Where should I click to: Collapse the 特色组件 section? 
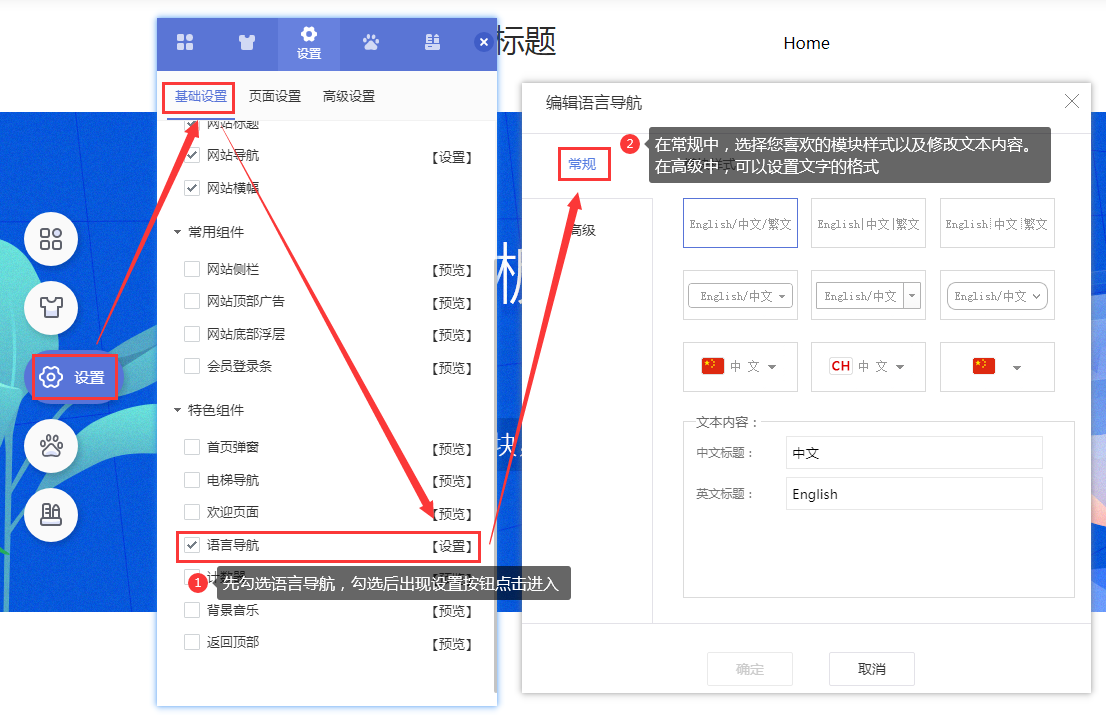(178, 410)
